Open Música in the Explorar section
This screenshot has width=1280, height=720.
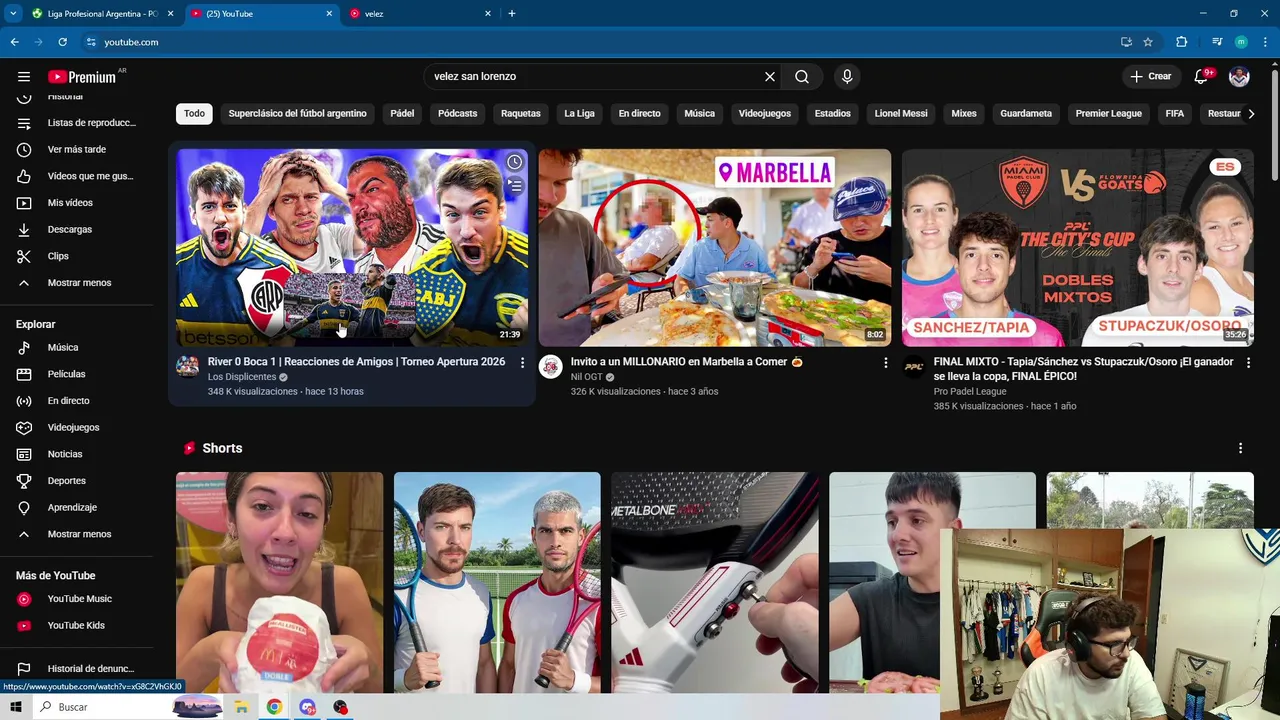pyautogui.click(x=76, y=347)
